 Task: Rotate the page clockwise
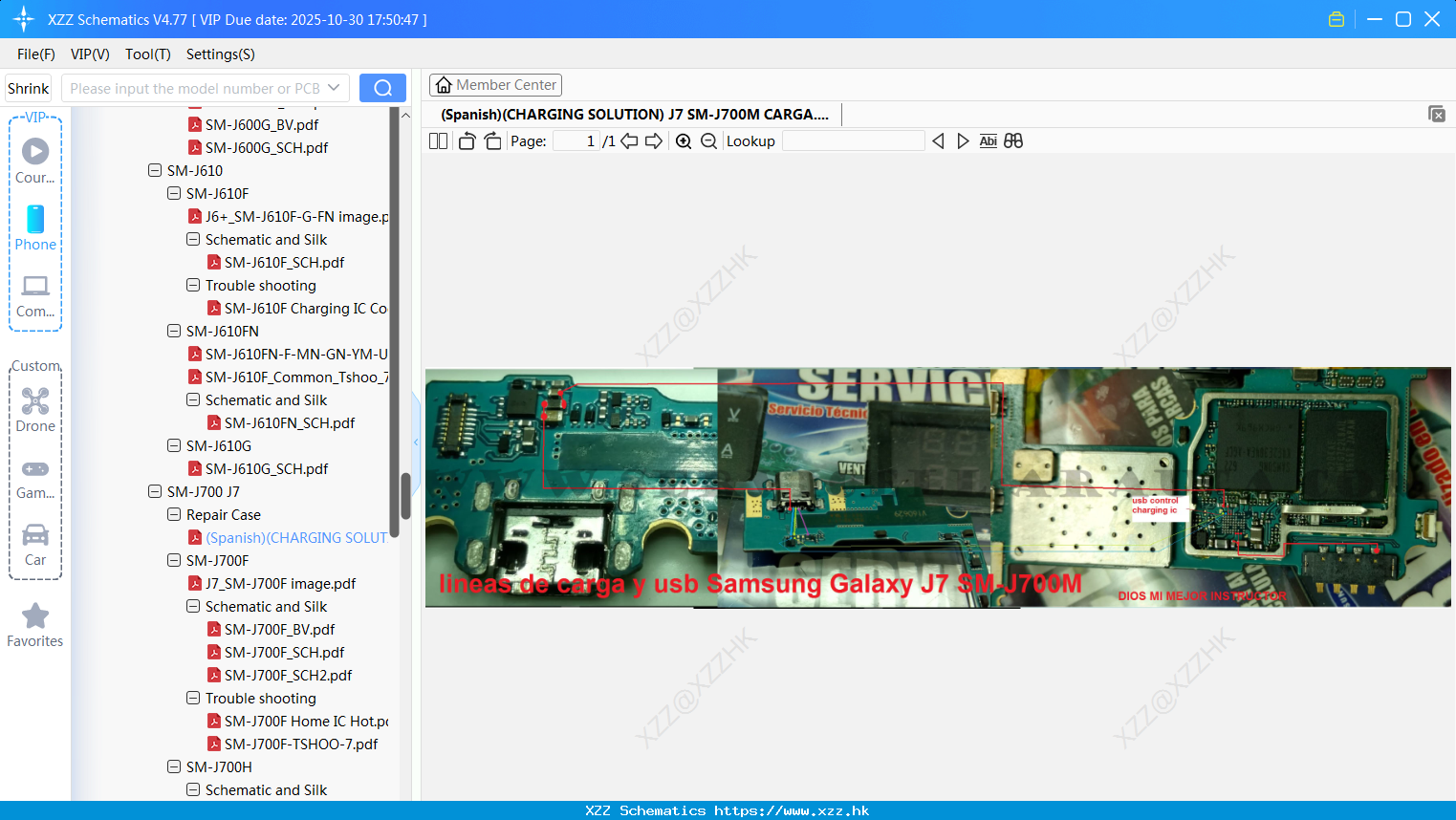492,140
